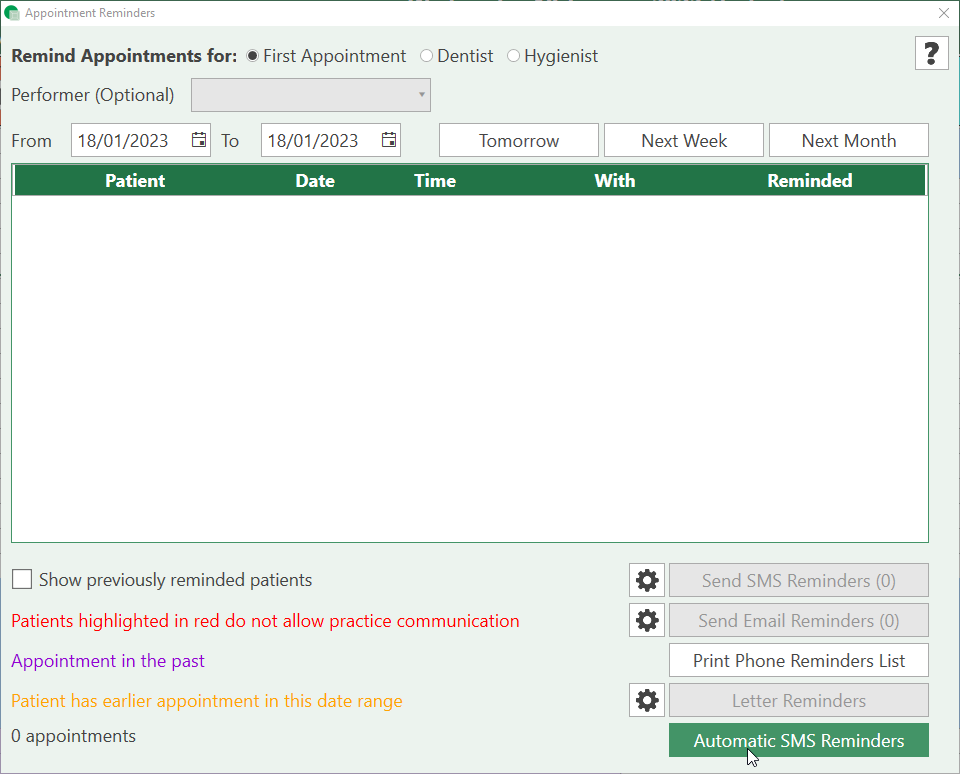
Task: Select the Dentist radio option
Action: click(x=427, y=56)
